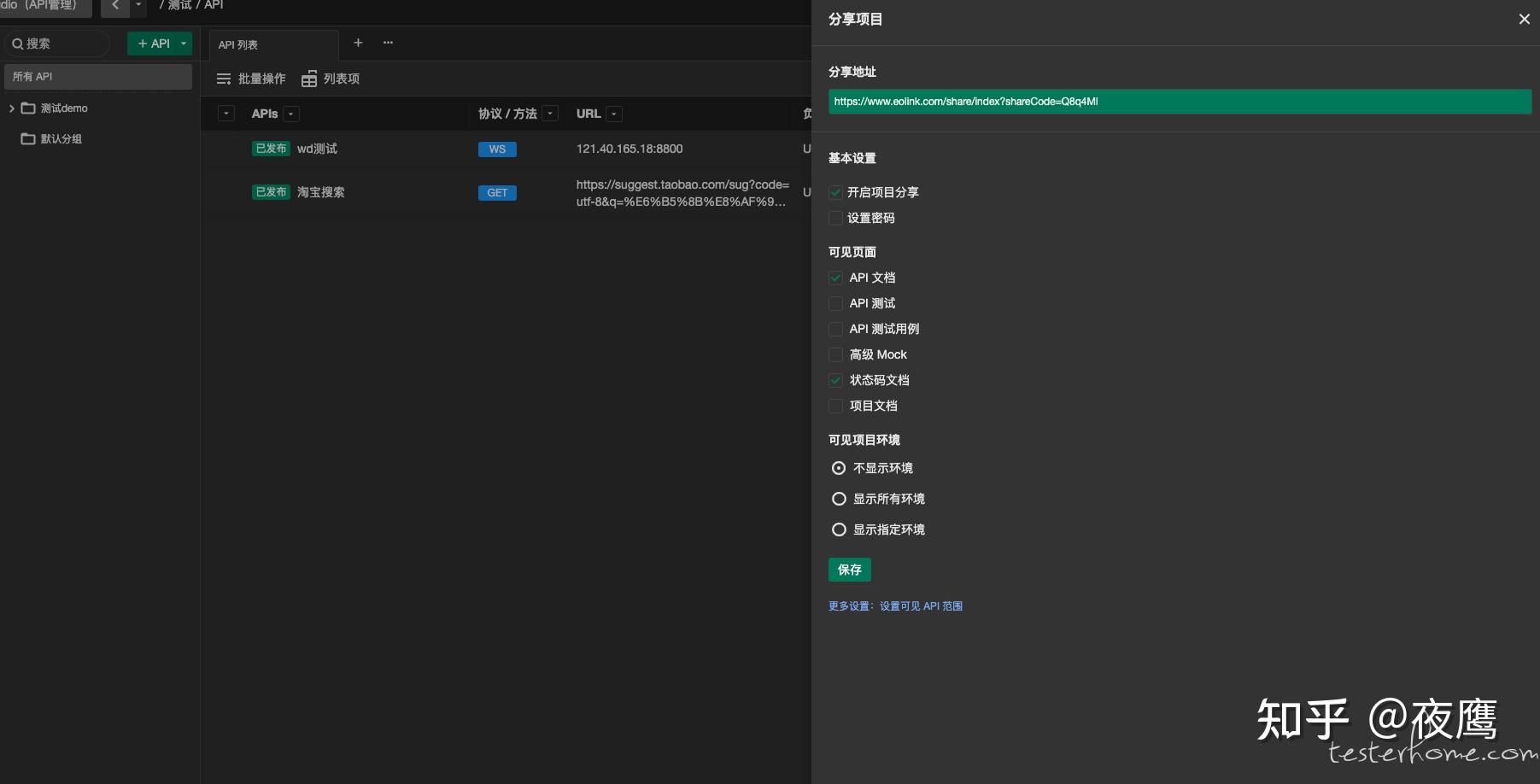Viewport: 1540px width, 784px height.
Task: Click the 列表项 (list columns) icon
Action: click(309, 79)
